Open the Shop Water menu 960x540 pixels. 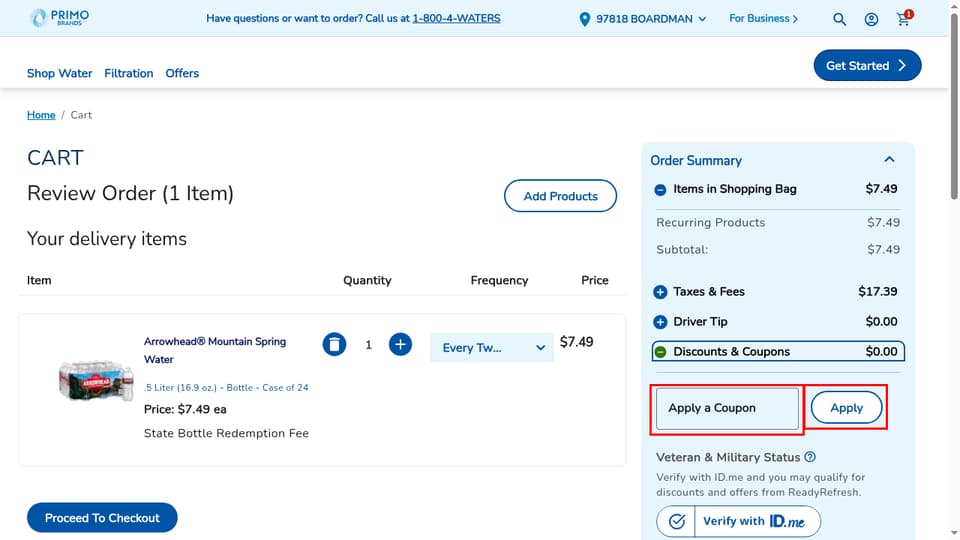[x=59, y=73]
